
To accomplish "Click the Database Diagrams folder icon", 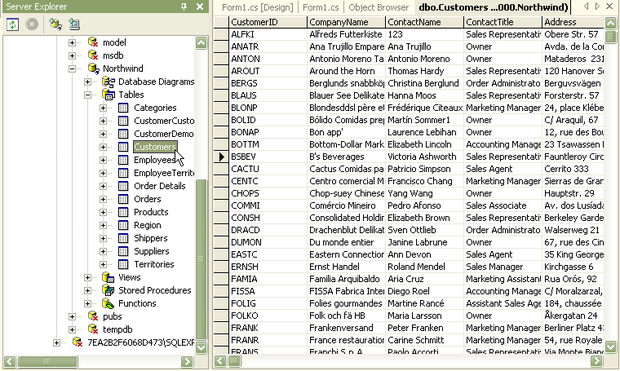I will tap(108, 81).
